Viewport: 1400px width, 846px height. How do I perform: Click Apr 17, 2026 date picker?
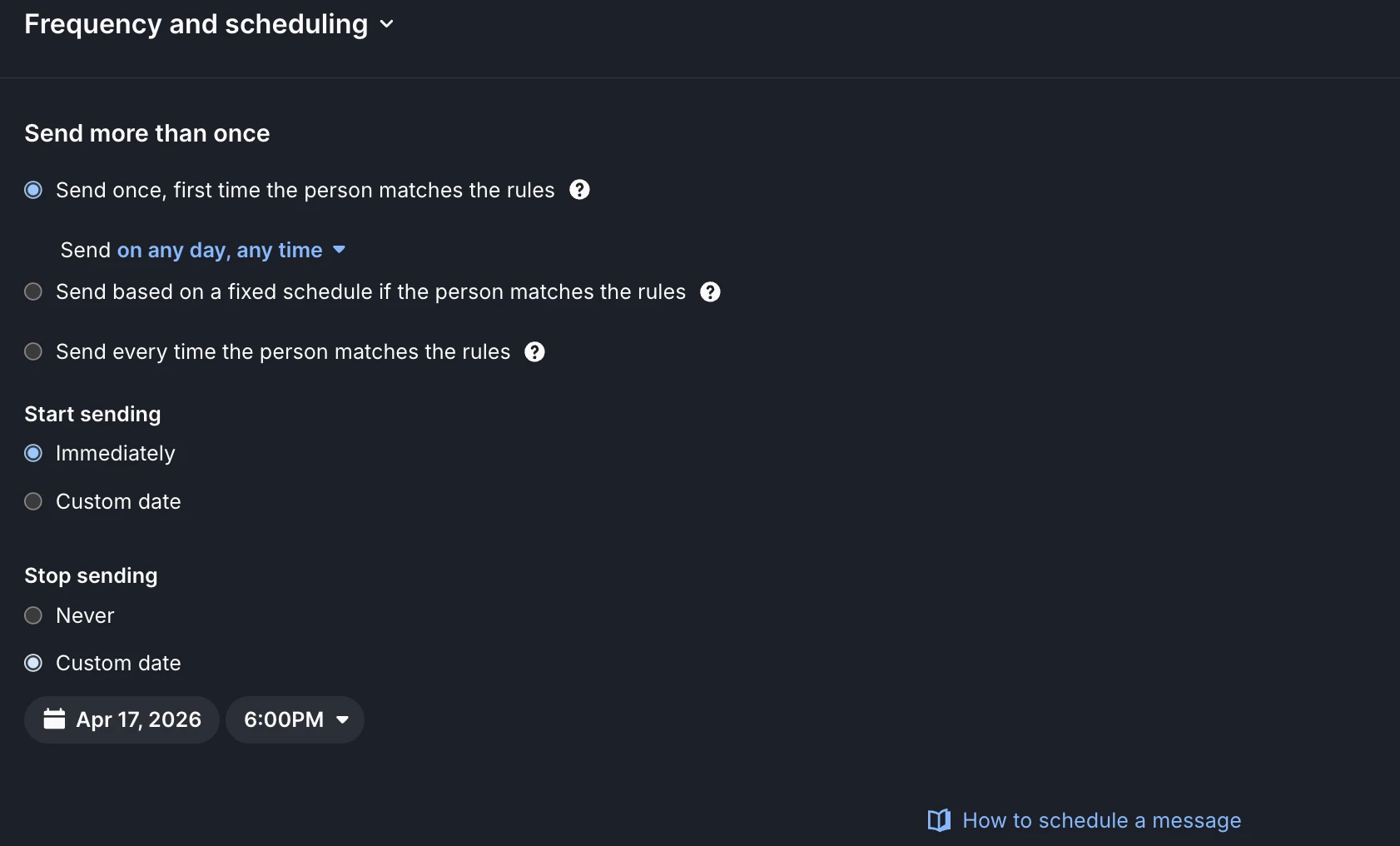pos(122,719)
